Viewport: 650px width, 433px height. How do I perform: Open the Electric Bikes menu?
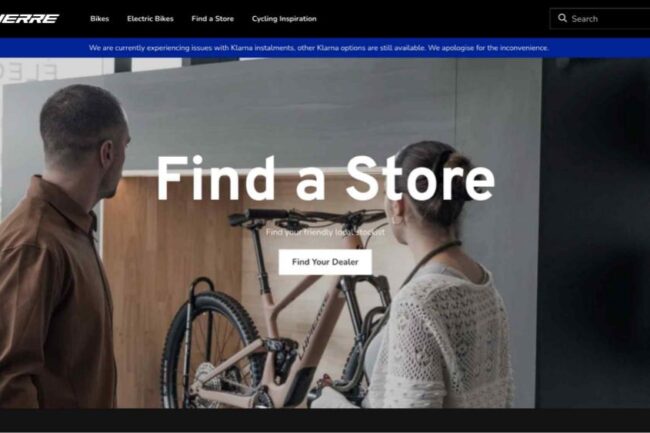[x=150, y=19]
